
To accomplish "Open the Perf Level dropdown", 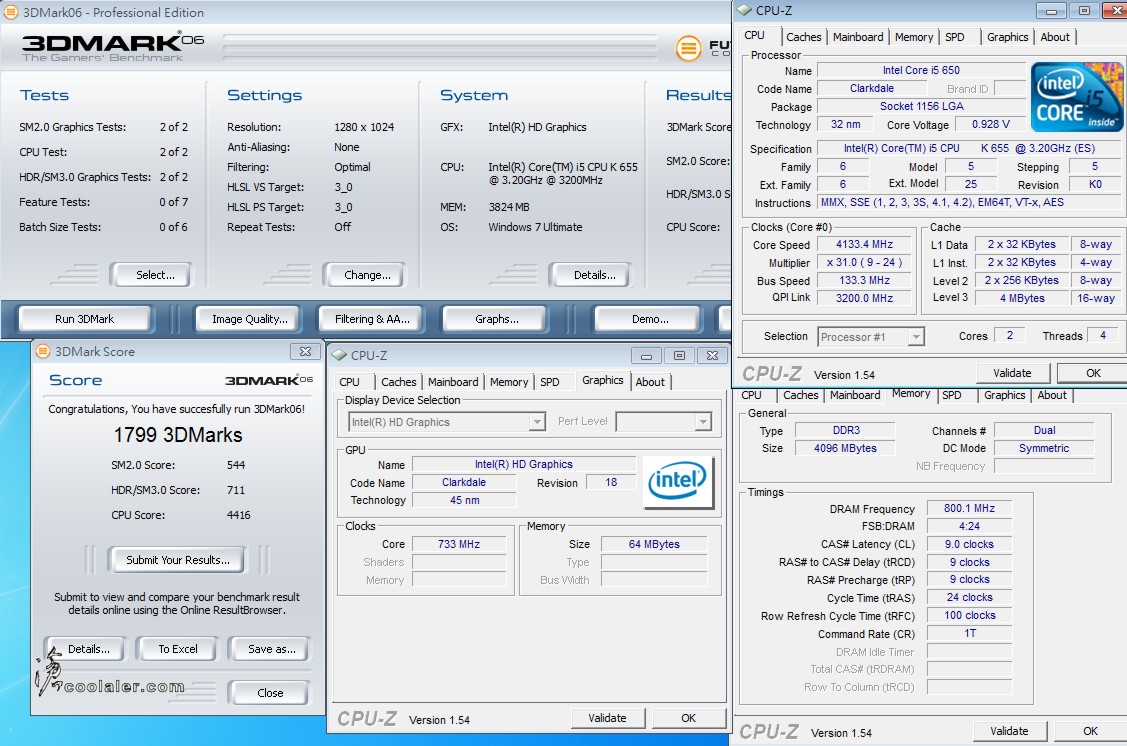I will (x=703, y=422).
